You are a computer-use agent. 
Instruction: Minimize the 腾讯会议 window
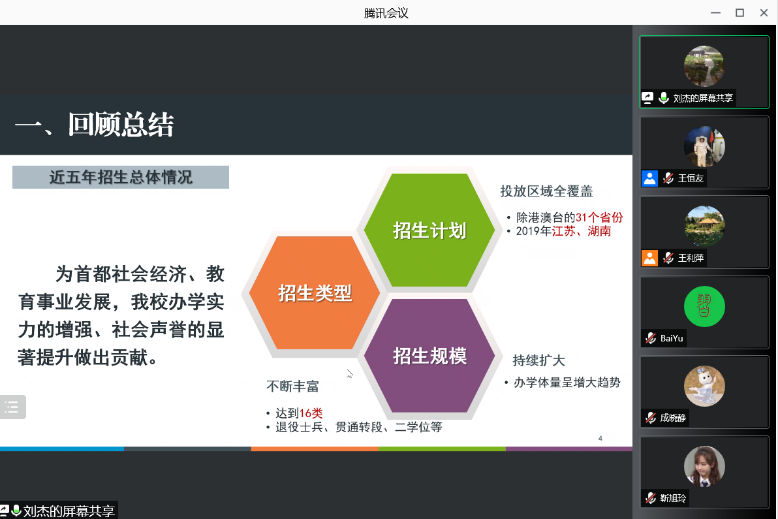(x=715, y=12)
